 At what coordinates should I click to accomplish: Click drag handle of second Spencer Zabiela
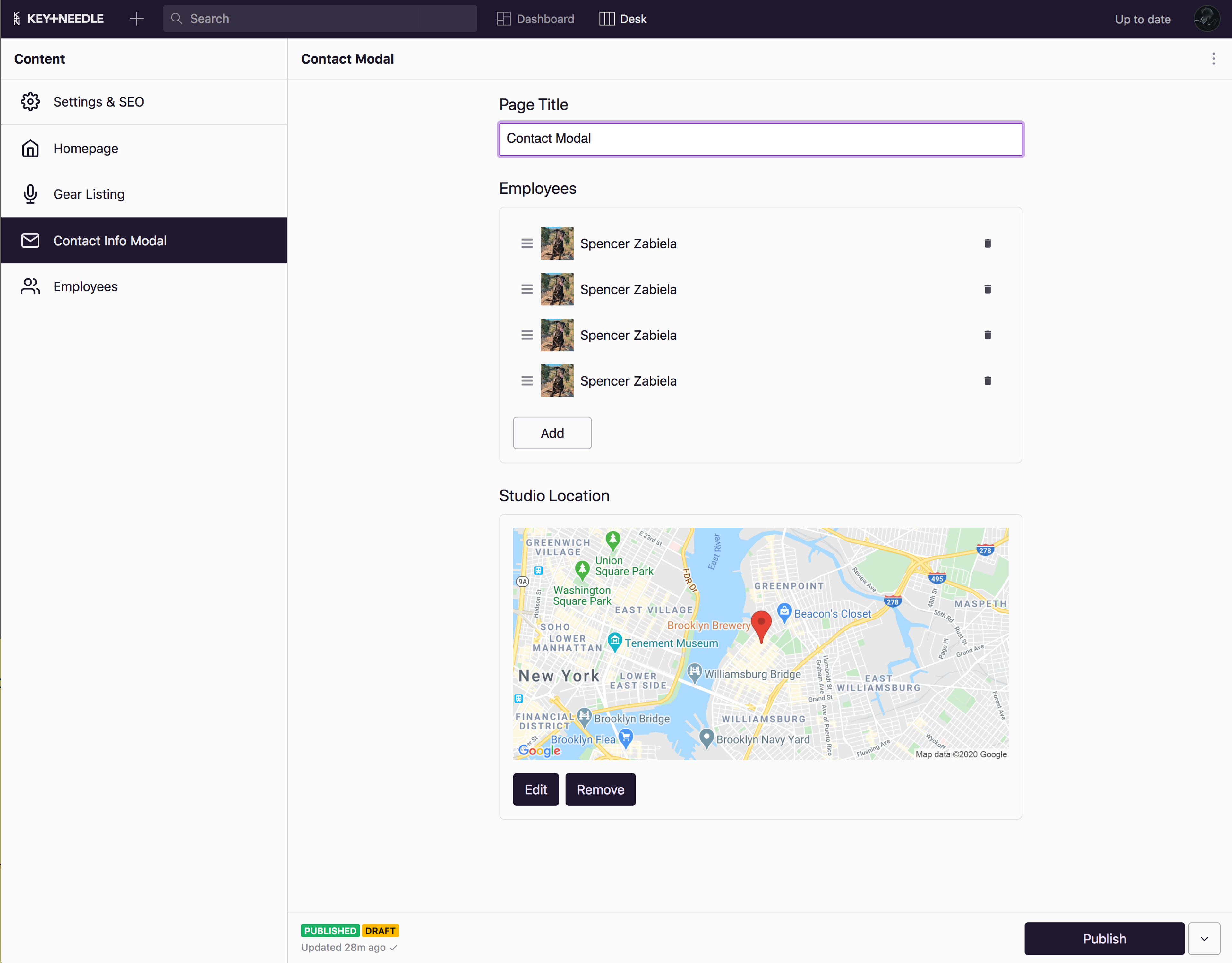point(527,289)
